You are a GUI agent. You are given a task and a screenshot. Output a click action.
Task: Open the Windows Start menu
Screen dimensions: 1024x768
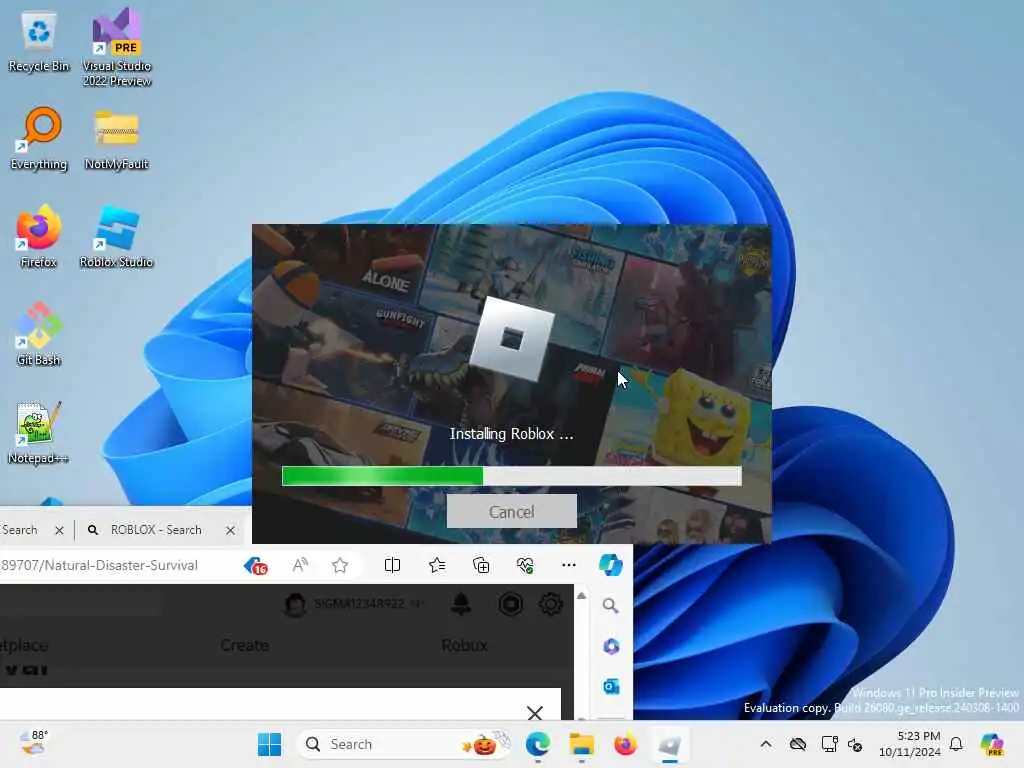click(x=270, y=744)
